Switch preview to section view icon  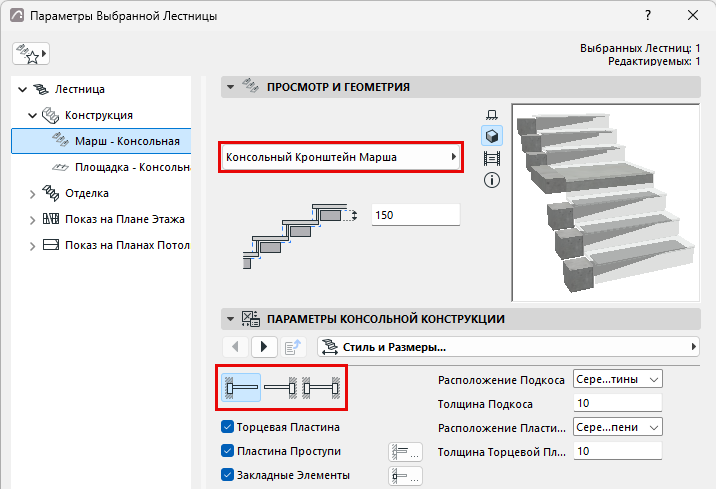click(492, 158)
